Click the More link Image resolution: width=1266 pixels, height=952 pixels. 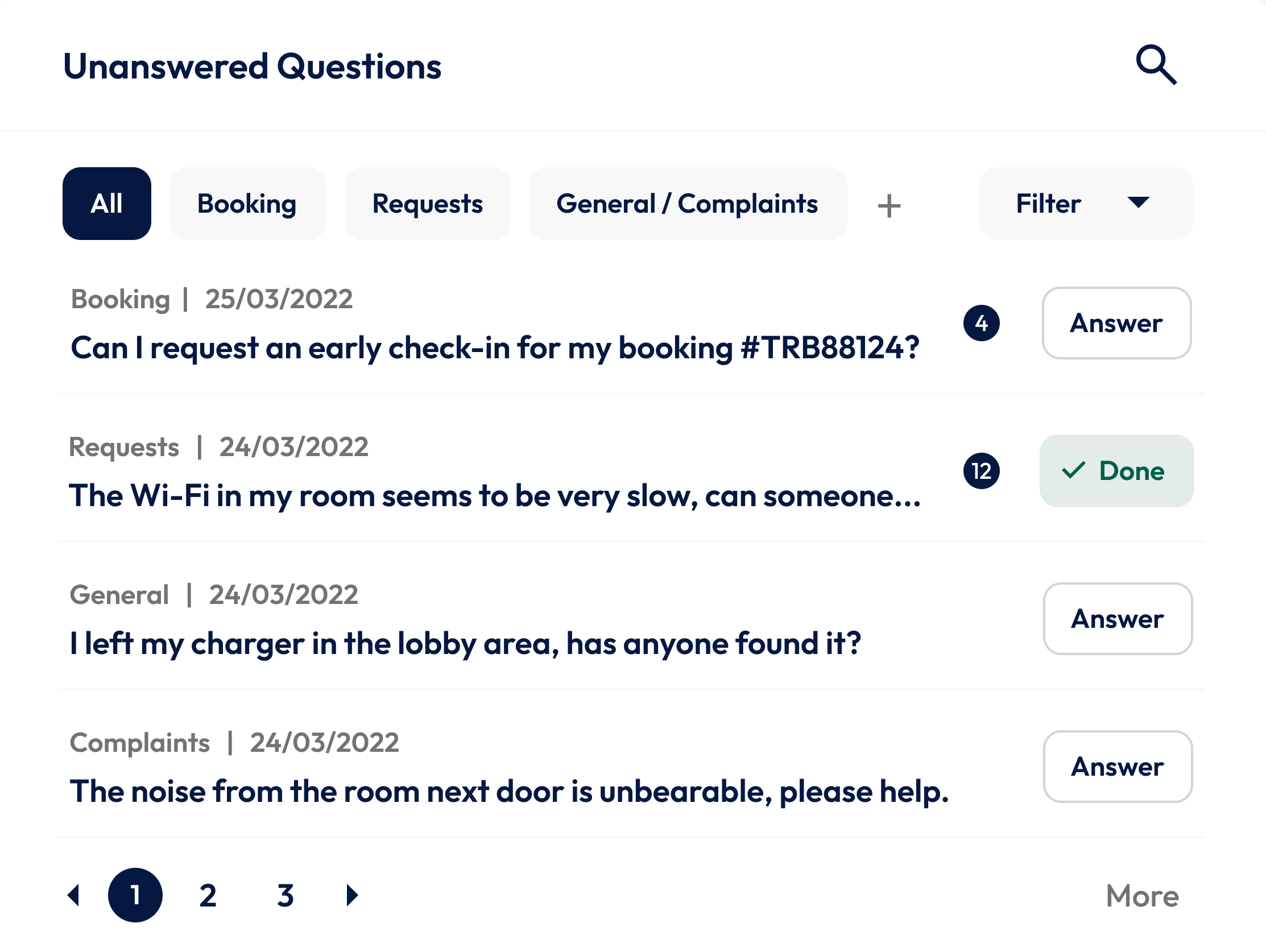(x=1142, y=895)
